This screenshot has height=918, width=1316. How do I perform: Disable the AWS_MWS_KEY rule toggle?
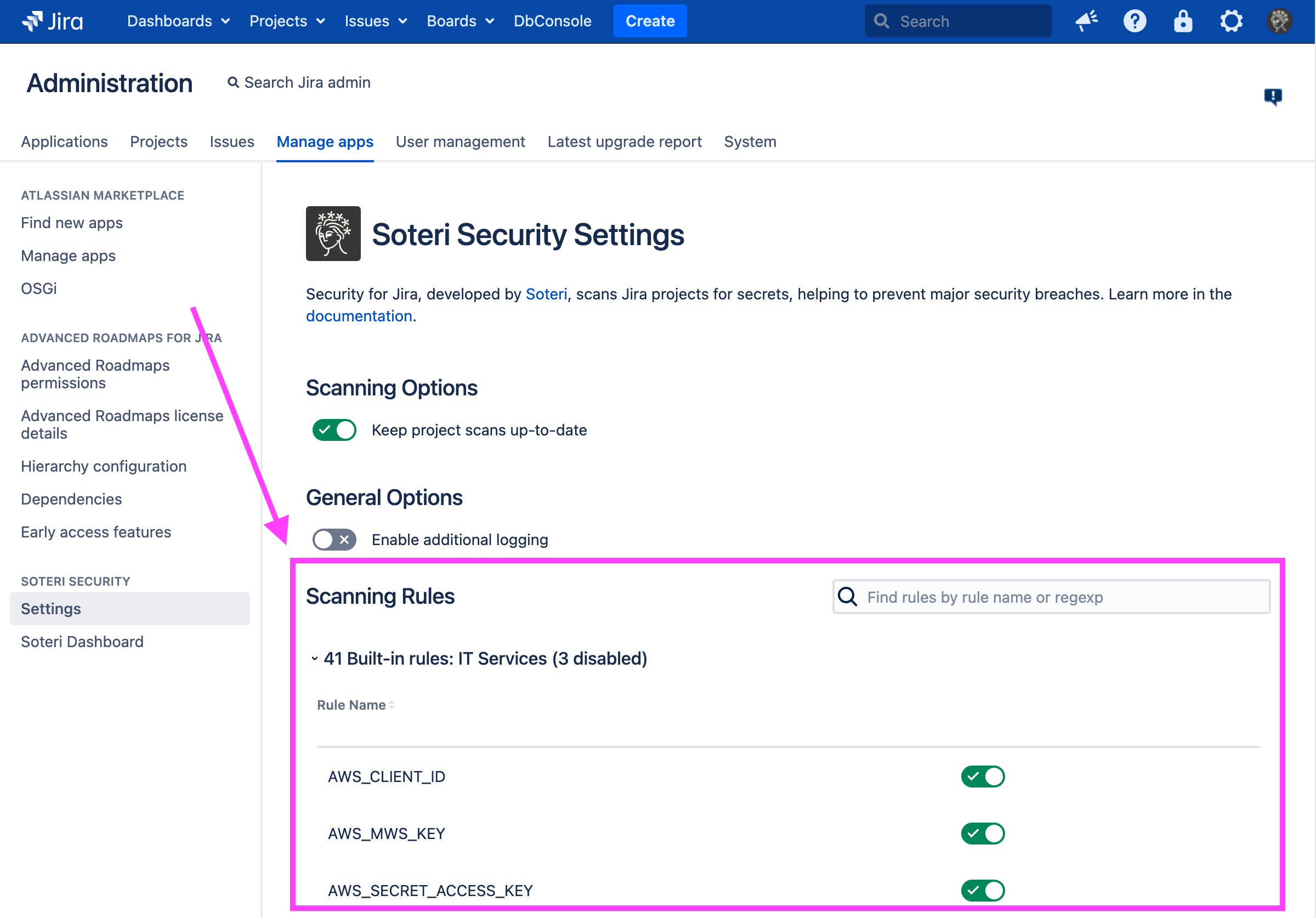coord(983,832)
